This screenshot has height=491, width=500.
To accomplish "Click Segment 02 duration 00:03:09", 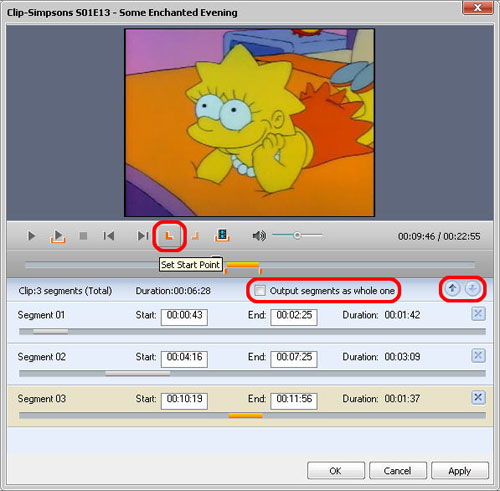I will (x=402, y=357).
